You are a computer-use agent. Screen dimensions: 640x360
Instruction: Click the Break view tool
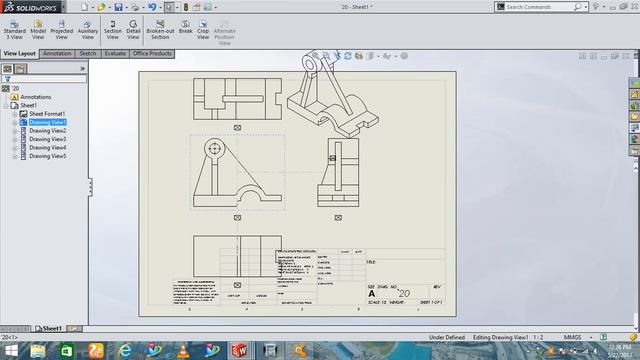click(x=185, y=27)
